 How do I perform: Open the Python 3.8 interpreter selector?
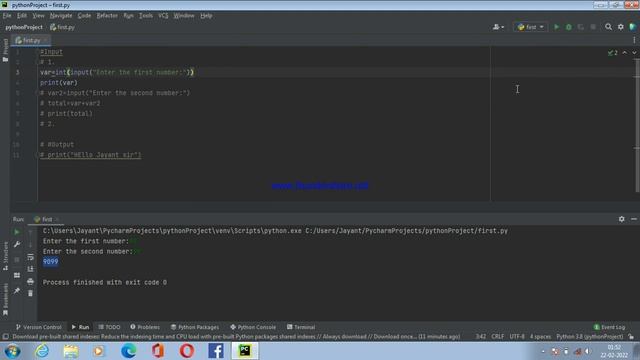[589, 337]
